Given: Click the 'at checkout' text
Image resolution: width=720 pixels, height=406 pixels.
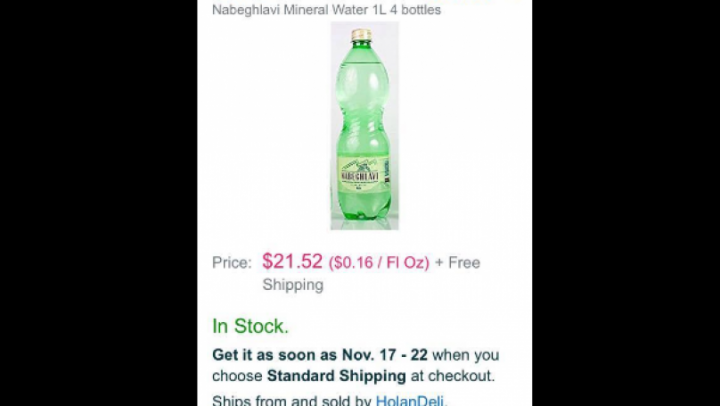Looking at the screenshot, I should point(452,376).
